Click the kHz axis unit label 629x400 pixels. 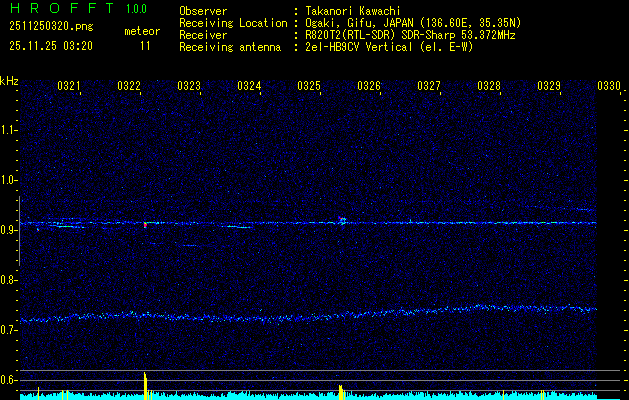point(9,81)
